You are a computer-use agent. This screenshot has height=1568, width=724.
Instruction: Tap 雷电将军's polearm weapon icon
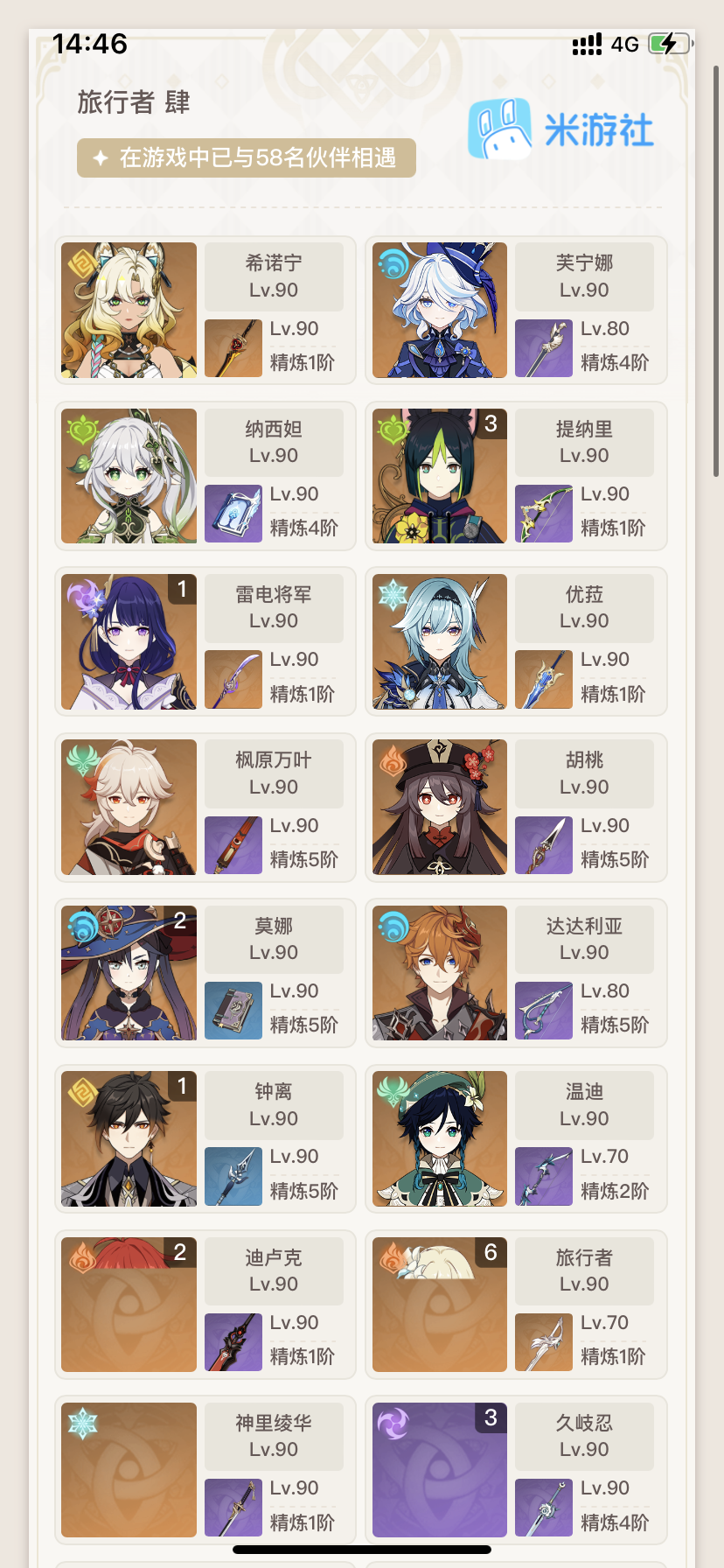point(233,680)
